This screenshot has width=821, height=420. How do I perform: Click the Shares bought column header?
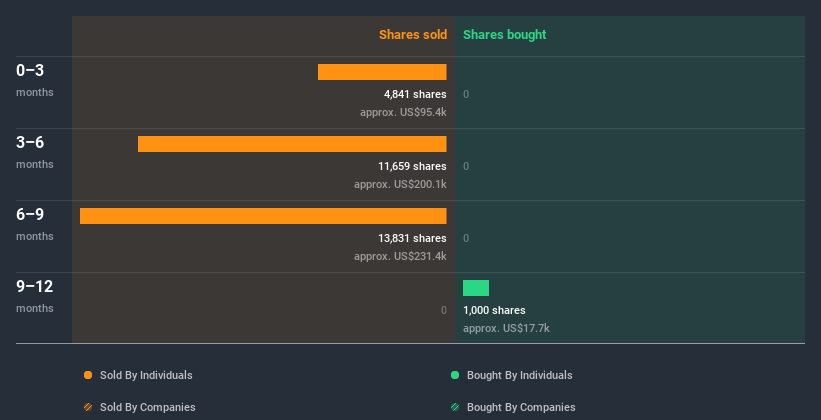tap(505, 35)
